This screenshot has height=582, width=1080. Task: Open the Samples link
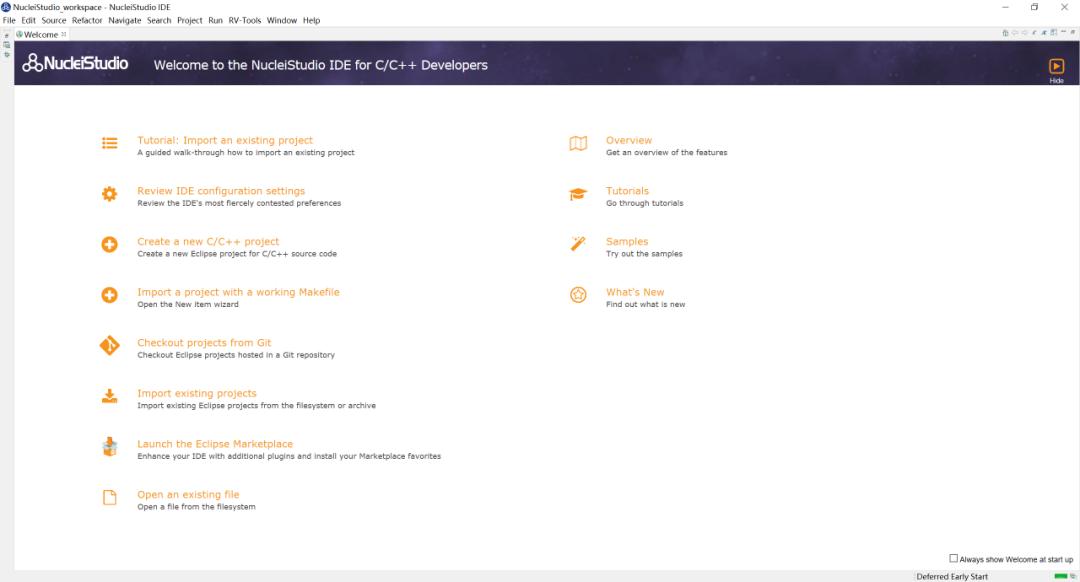627,241
